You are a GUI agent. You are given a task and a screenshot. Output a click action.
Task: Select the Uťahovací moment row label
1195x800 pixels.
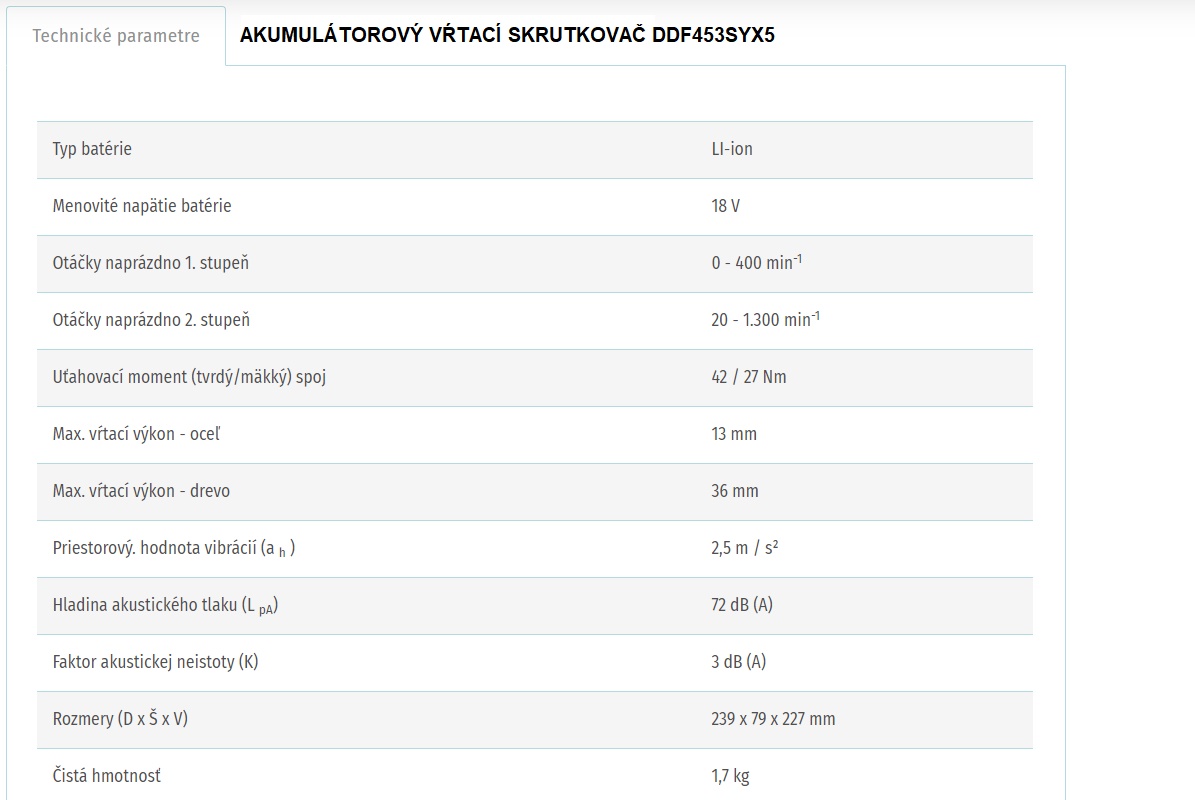point(189,377)
